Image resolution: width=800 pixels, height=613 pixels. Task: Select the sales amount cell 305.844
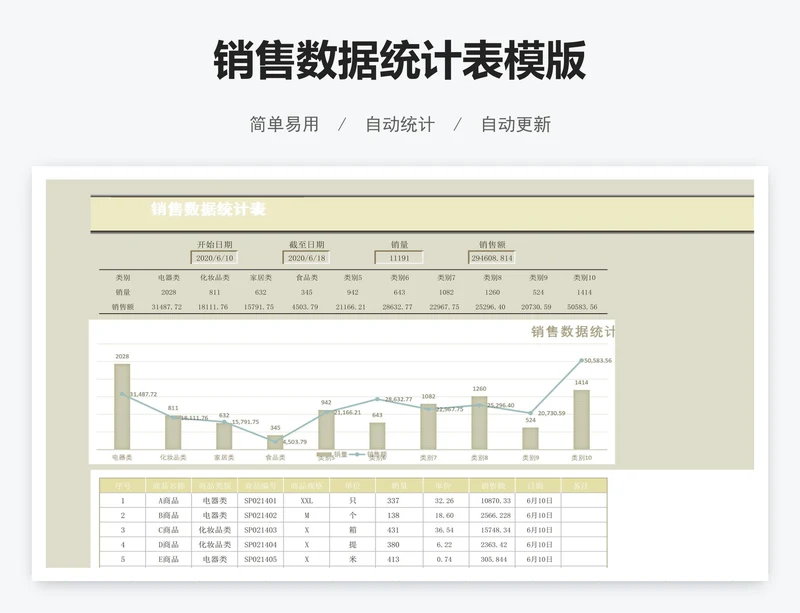pyautogui.click(x=494, y=559)
